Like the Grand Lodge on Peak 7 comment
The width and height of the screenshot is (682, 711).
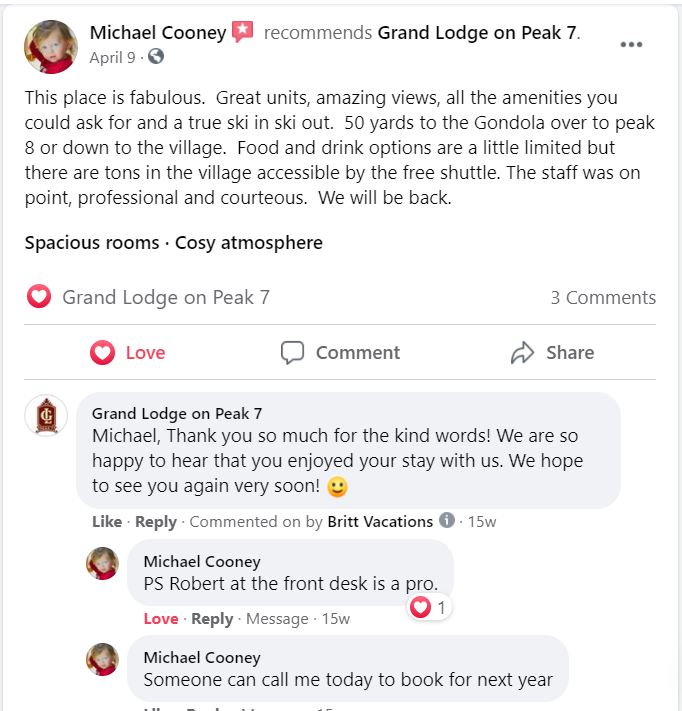[107, 521]
